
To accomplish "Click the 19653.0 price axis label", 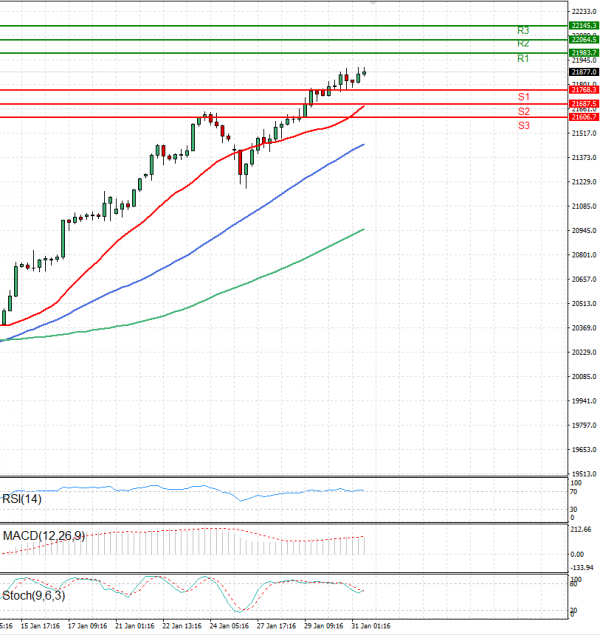I will click(x=584, y=450).
